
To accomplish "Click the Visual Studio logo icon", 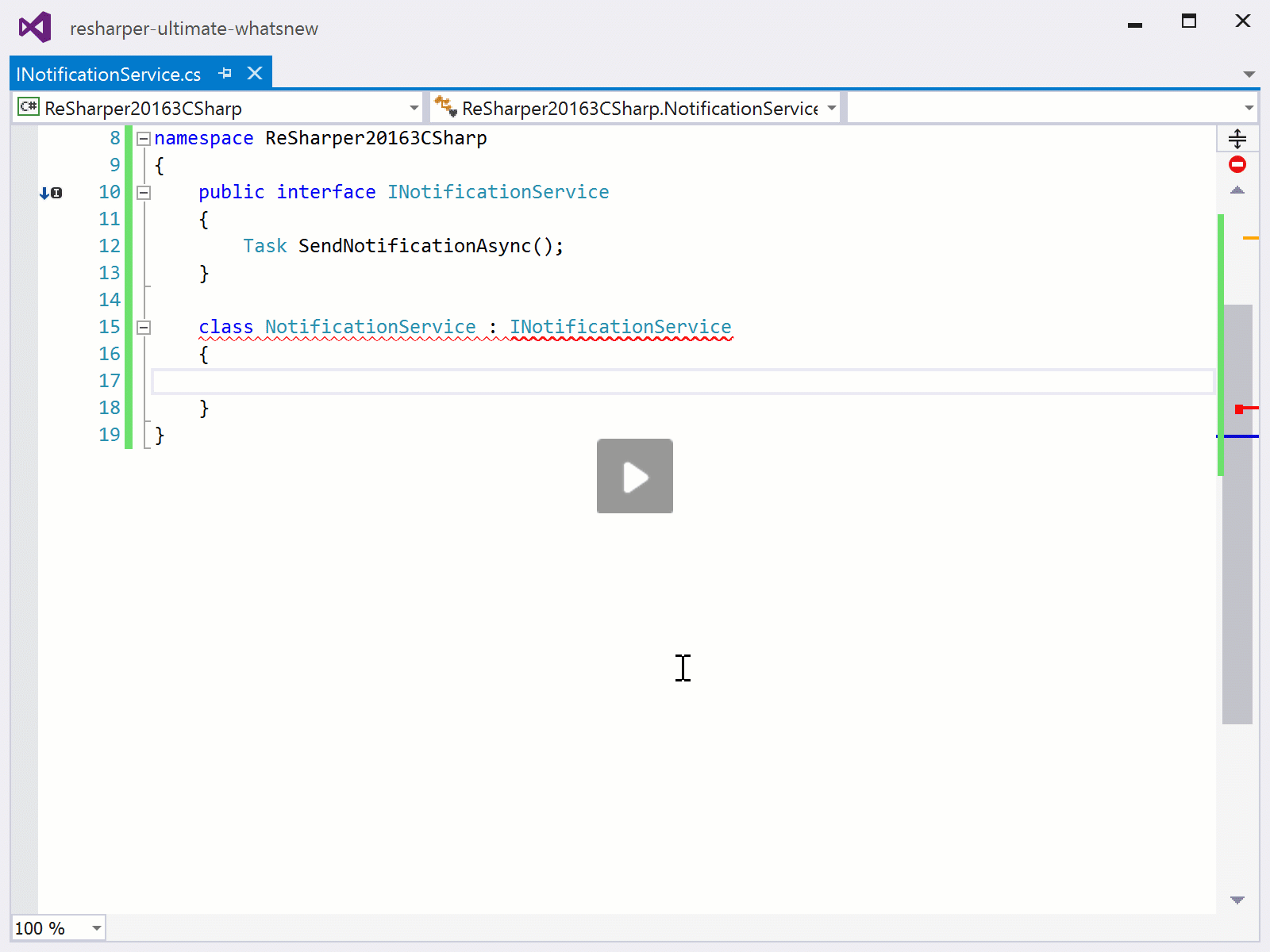I will tap(35, 28).
